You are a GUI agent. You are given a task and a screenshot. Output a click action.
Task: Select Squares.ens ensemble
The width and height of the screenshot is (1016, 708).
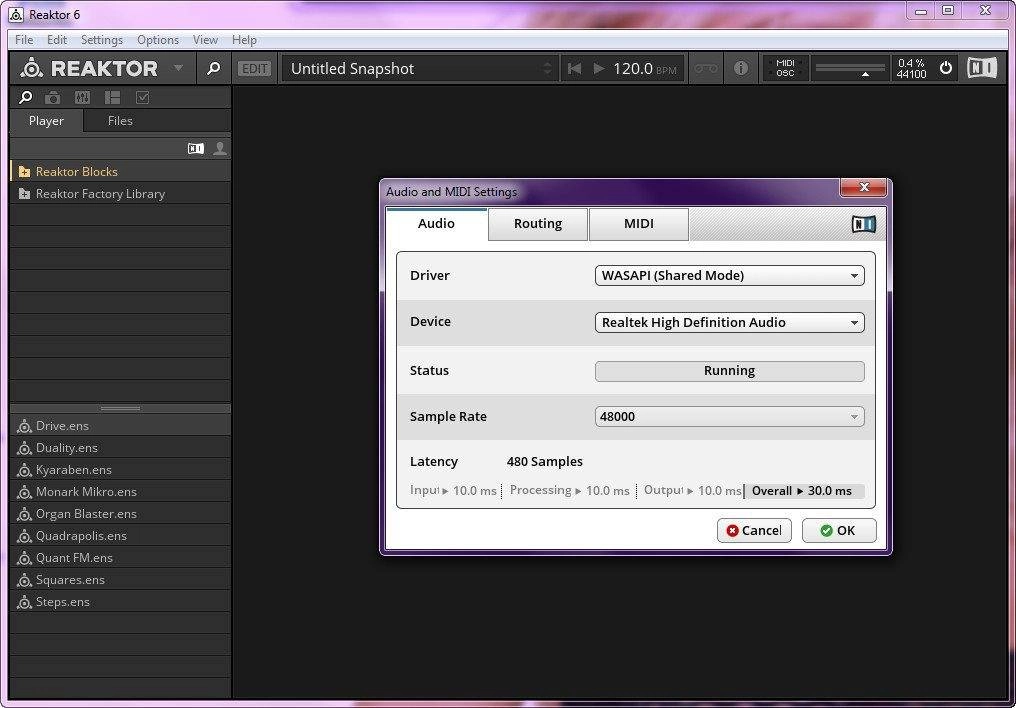point(121,580)
